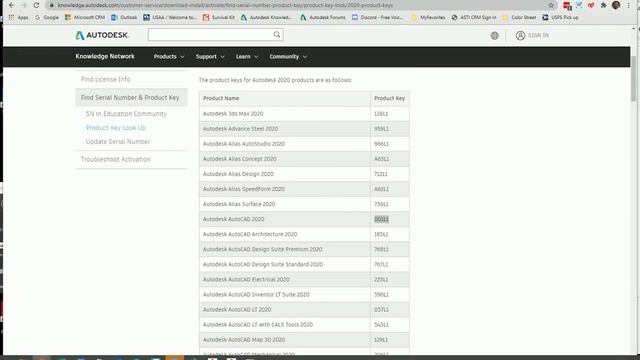Click Autodesk Alias Design 2020
Viewport: 640px width, 360px height.
(238, 174)
